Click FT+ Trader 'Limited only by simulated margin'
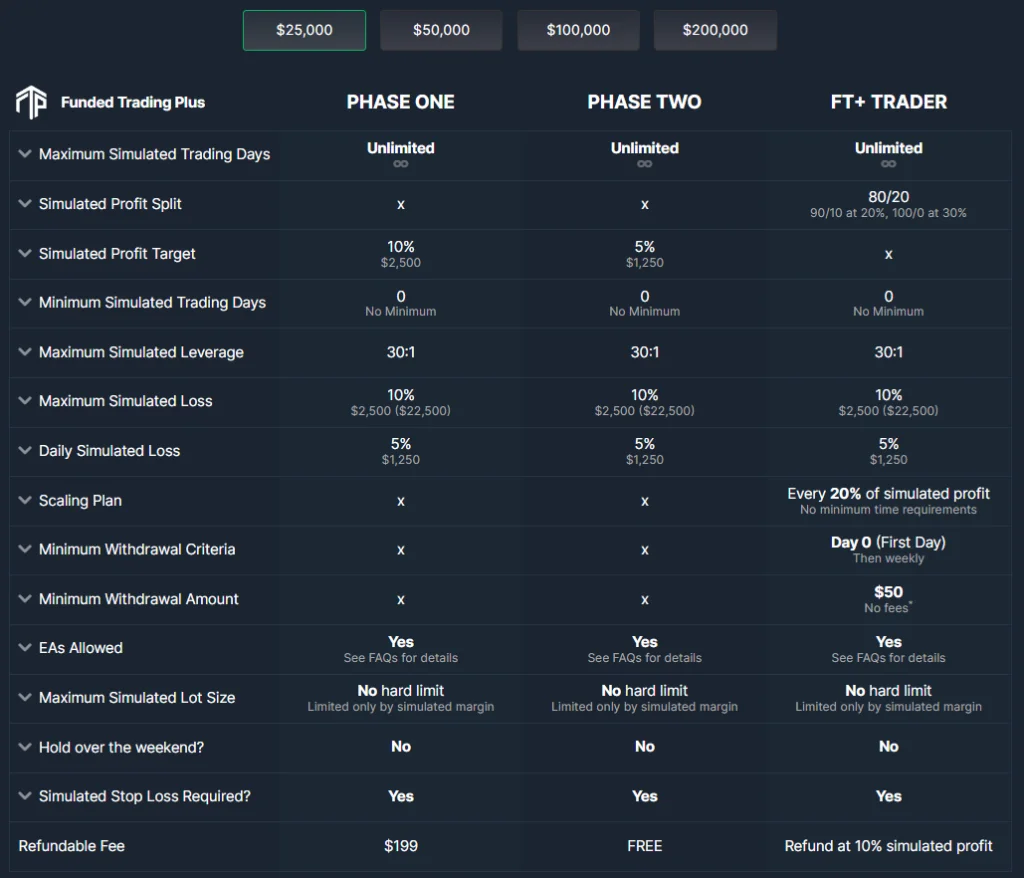This screenshot has width=1024, height=878. (x=889, y=707)
